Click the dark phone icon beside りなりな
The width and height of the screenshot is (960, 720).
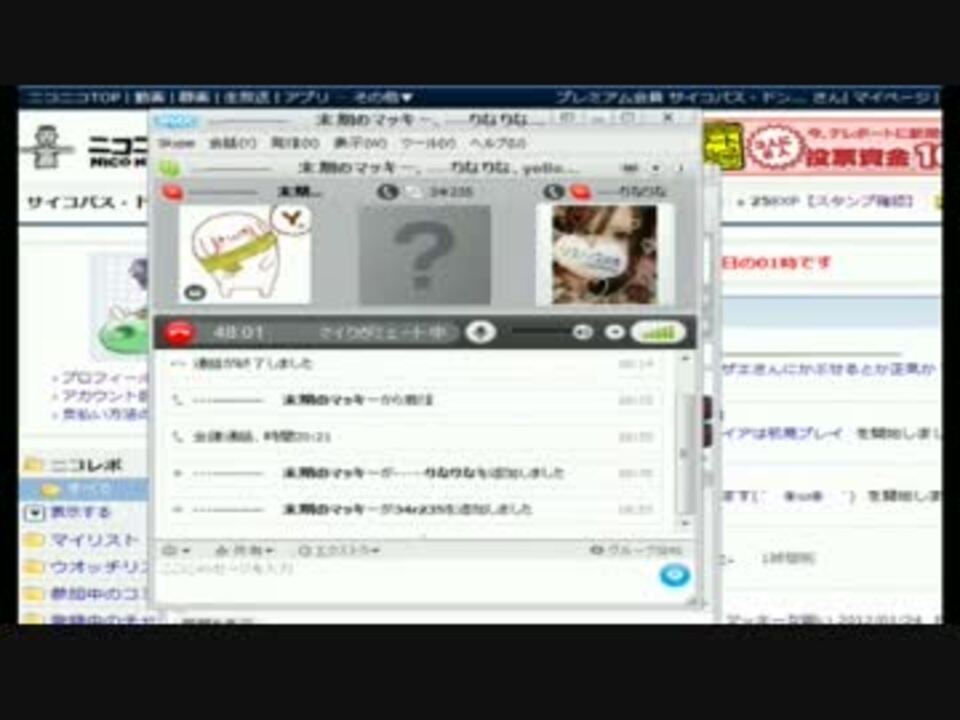[x=553, y=192]
